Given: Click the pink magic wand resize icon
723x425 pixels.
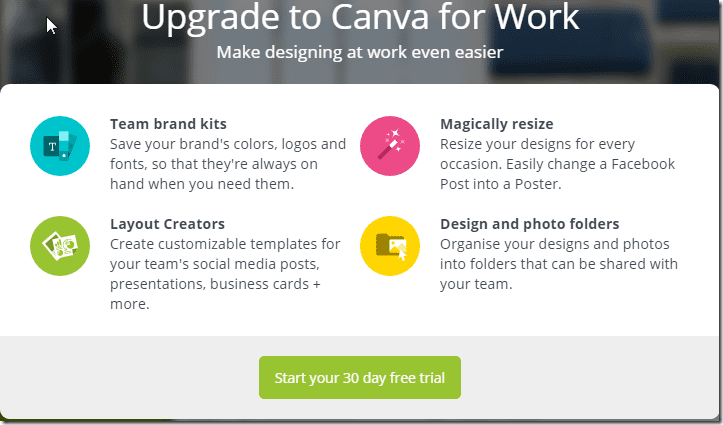Looking at the screenshot, I should (390, 146).
